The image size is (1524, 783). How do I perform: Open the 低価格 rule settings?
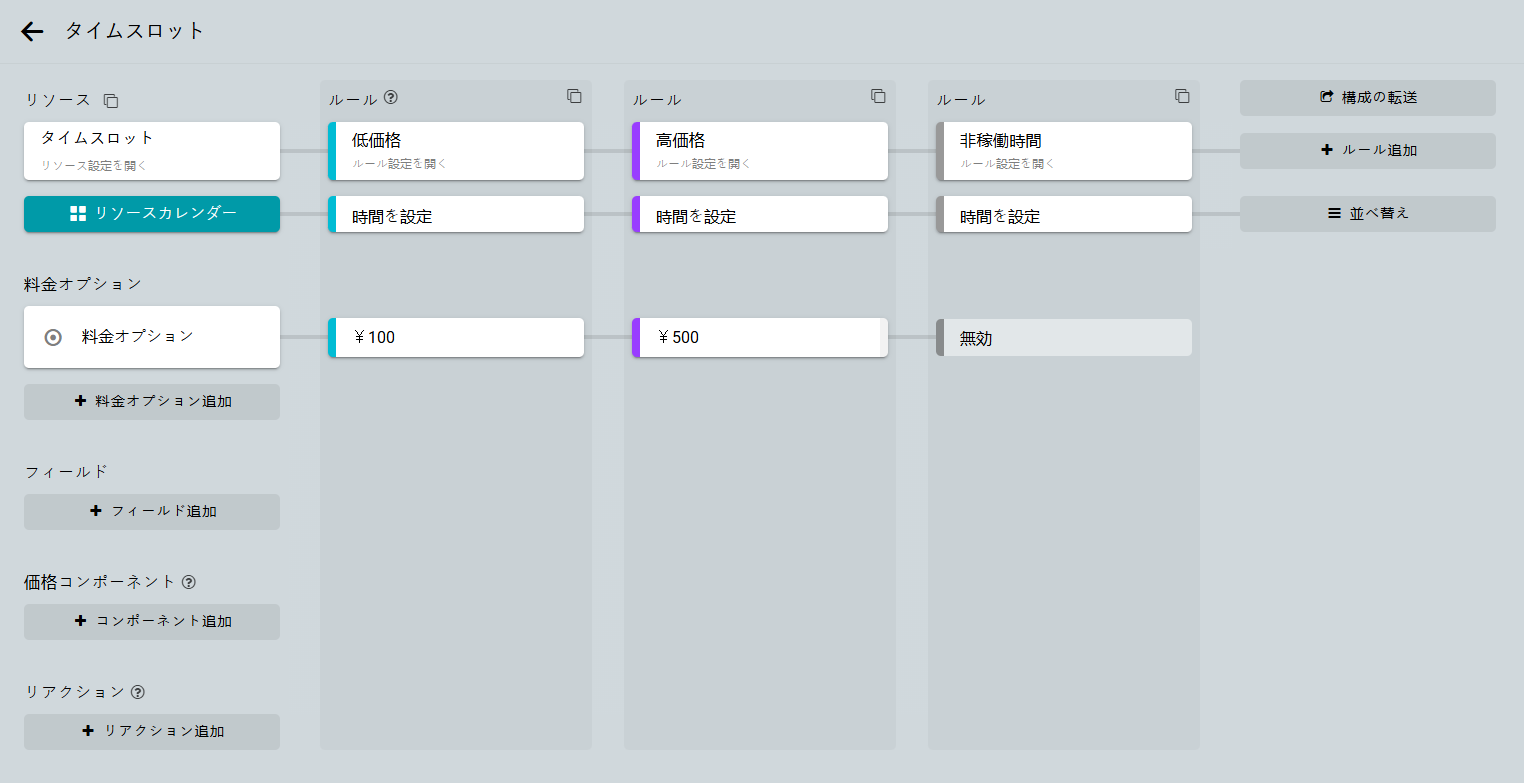[458, 151]
